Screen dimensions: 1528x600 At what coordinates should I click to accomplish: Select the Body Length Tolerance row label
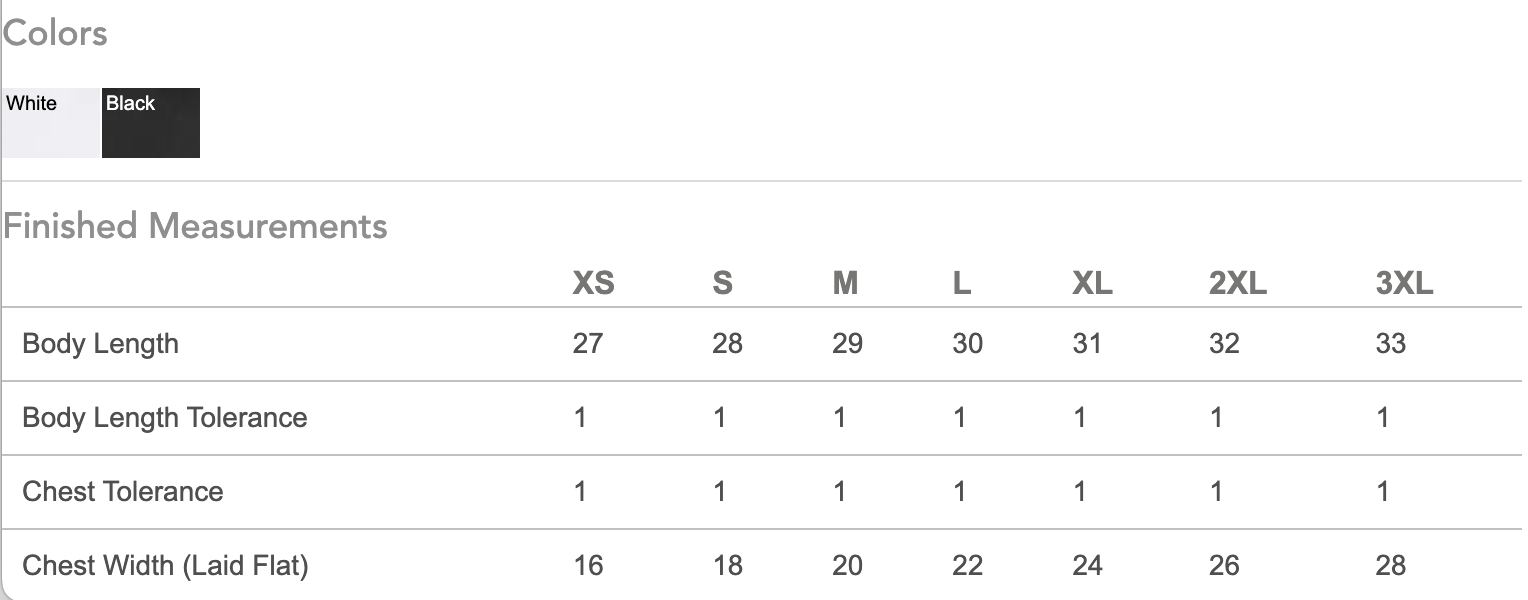164,417
